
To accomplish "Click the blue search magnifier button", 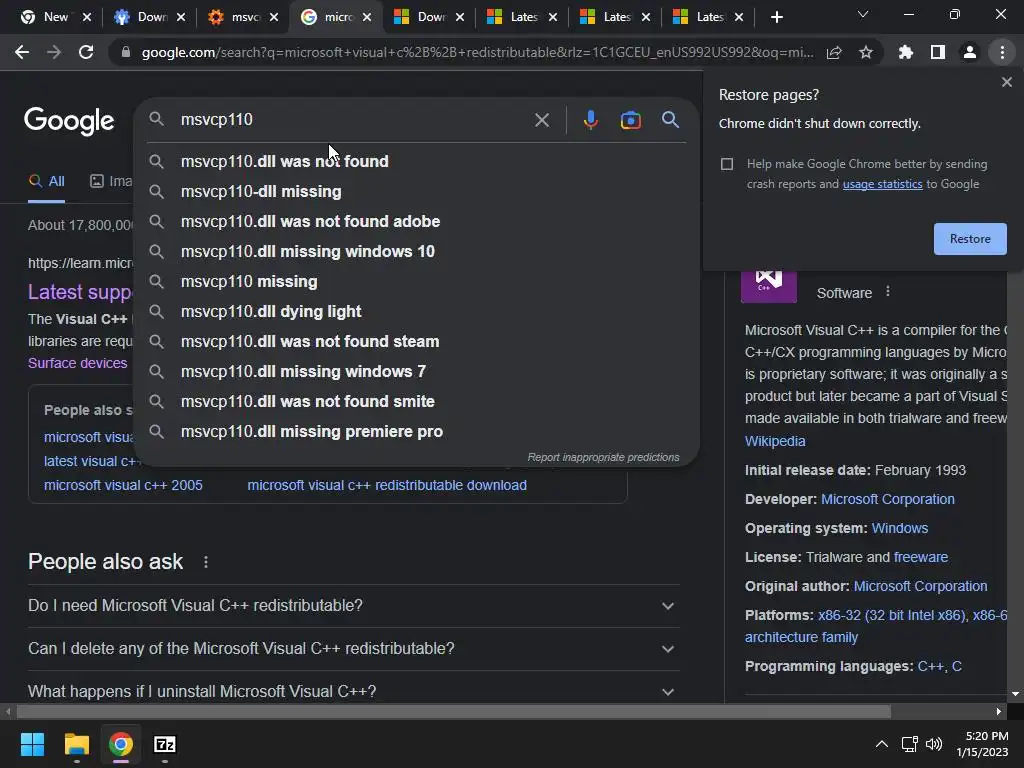I will pyautogui.click(x=670, y=120).
